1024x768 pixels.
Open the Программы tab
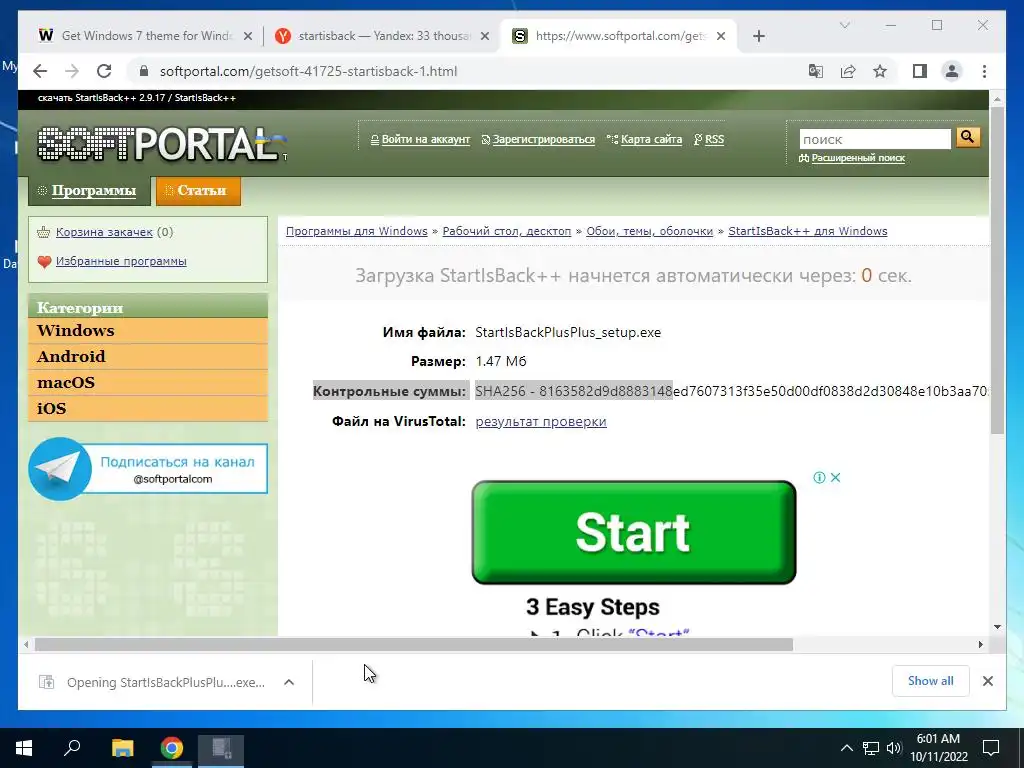[x=89, y=191]
